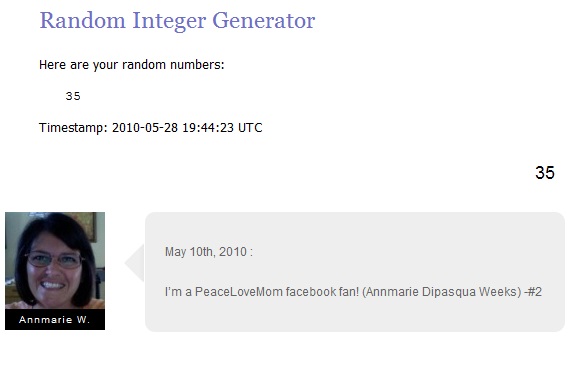Click the generated random number 35
The height and width of the screenshot is (366, 582).
coord(73,96)
